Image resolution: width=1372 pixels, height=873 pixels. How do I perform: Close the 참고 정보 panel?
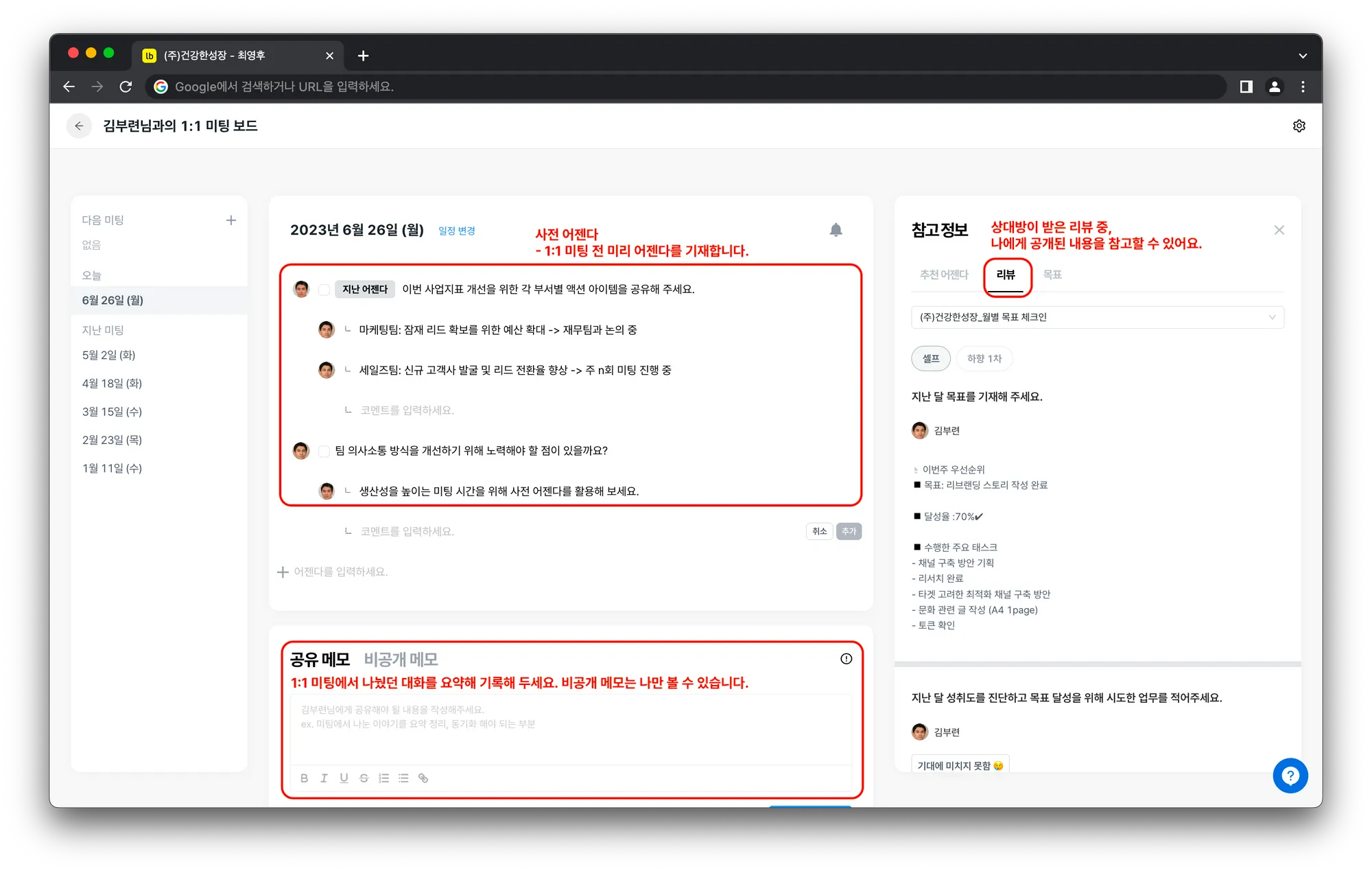(1279, 230)
